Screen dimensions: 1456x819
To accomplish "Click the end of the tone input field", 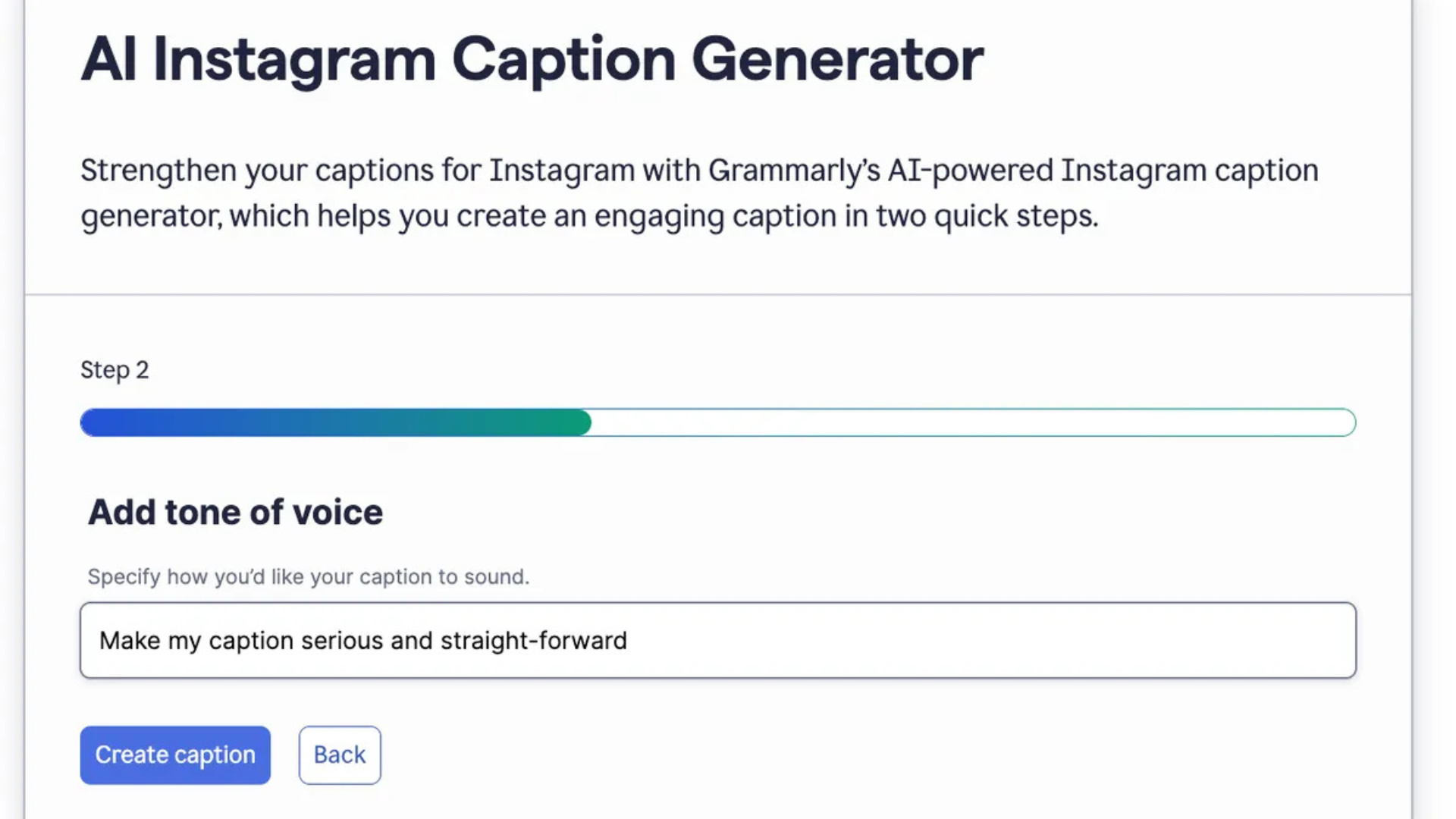I will click(1289, 640).
